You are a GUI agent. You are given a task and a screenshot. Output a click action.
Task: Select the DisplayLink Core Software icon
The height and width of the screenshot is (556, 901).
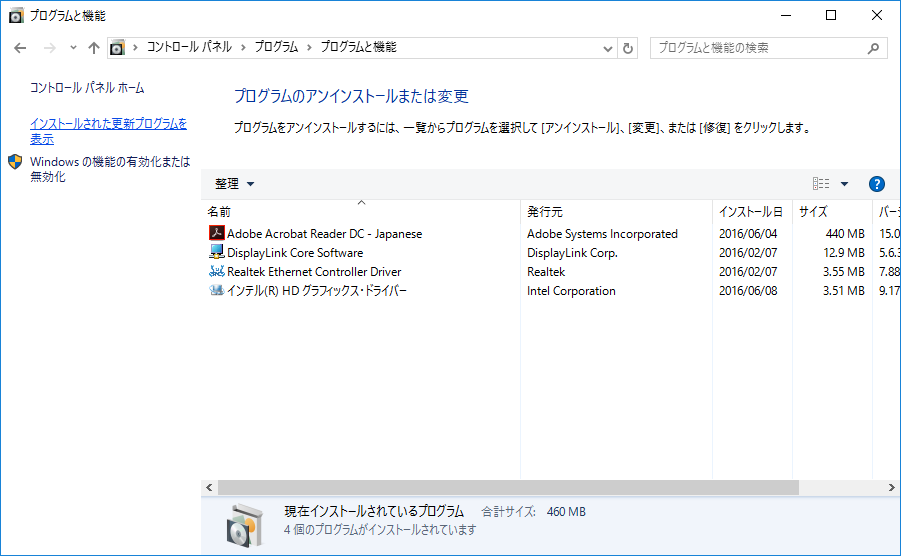click(217, 253)
